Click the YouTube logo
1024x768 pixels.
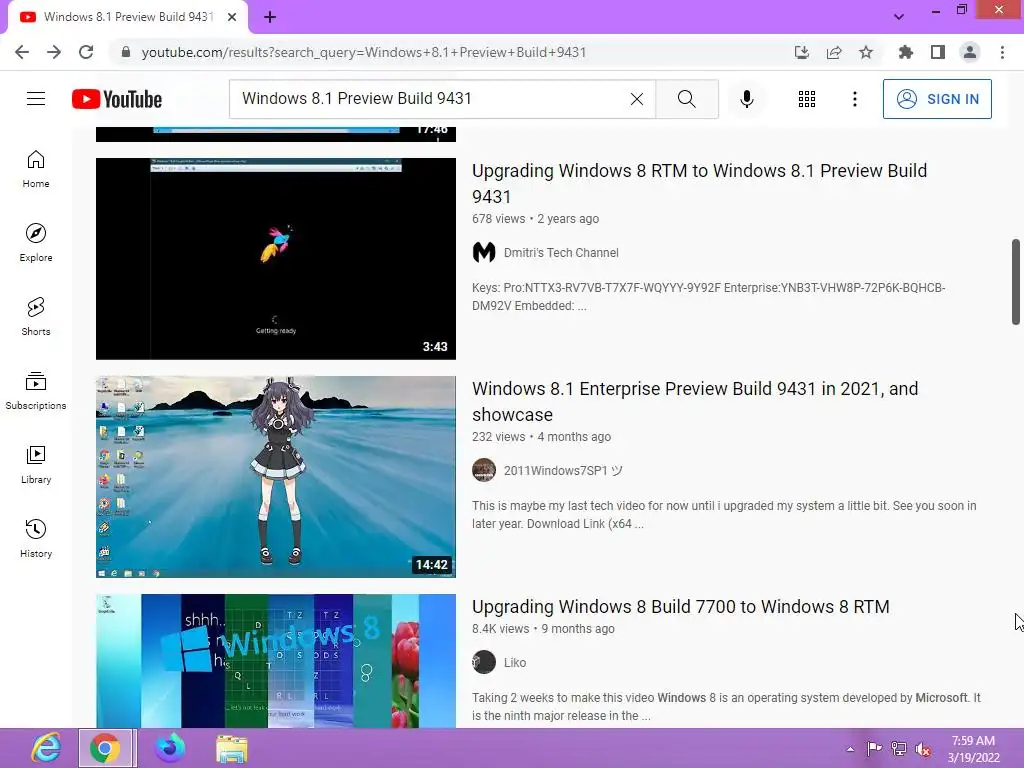(117, 99)
